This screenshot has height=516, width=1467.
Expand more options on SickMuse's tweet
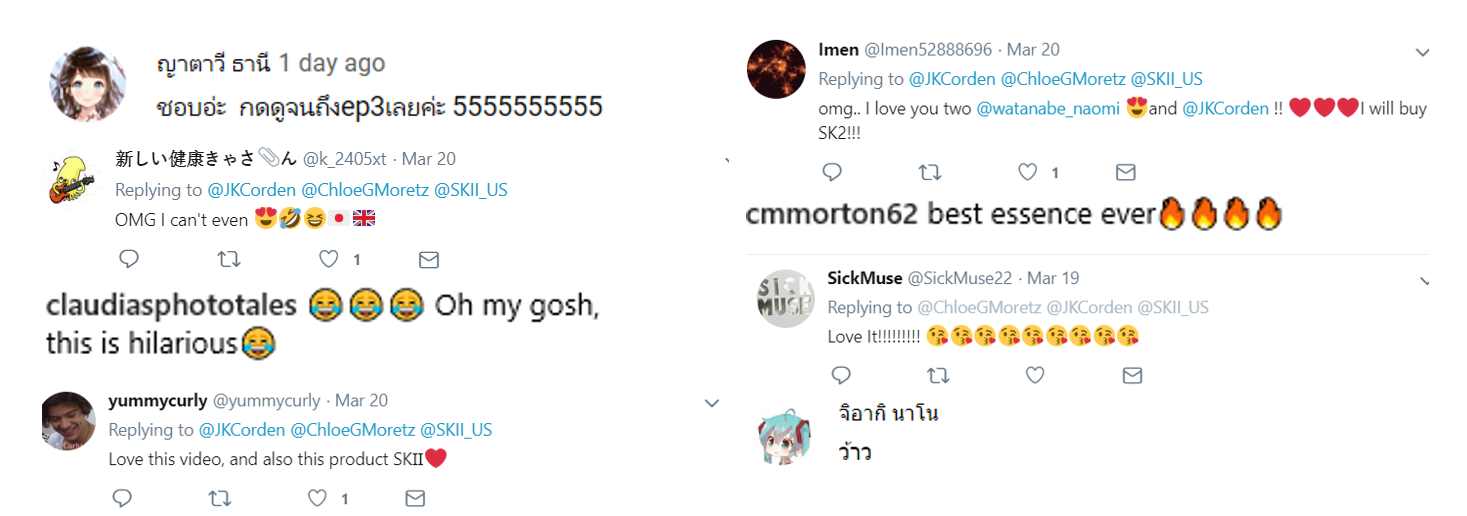(x=1422, y=281)
